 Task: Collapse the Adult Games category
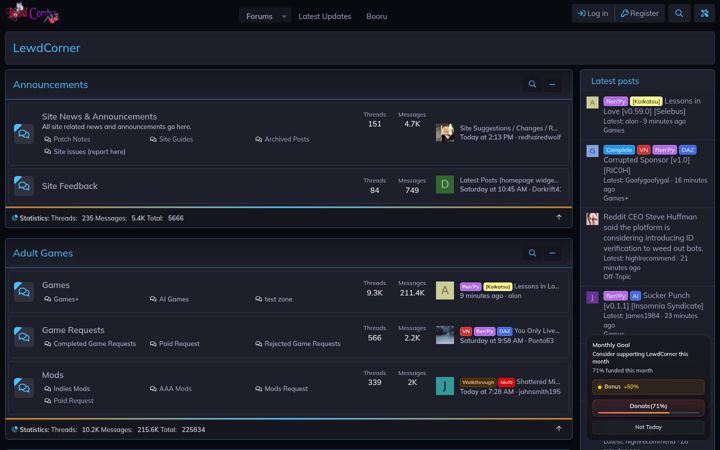coord(552,253)
